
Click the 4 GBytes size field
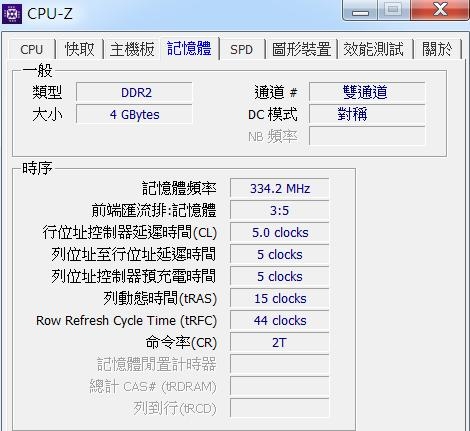(134, 114)
